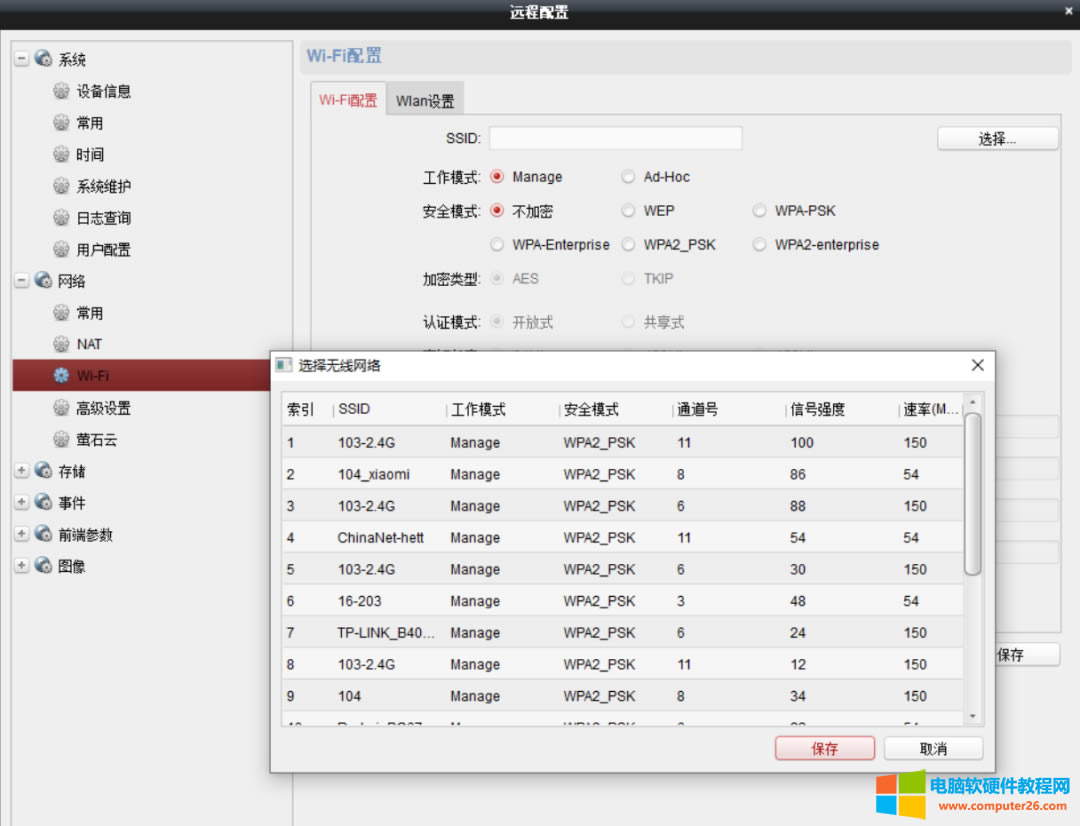Sort list by 信号强度 column header

[817, 409]
